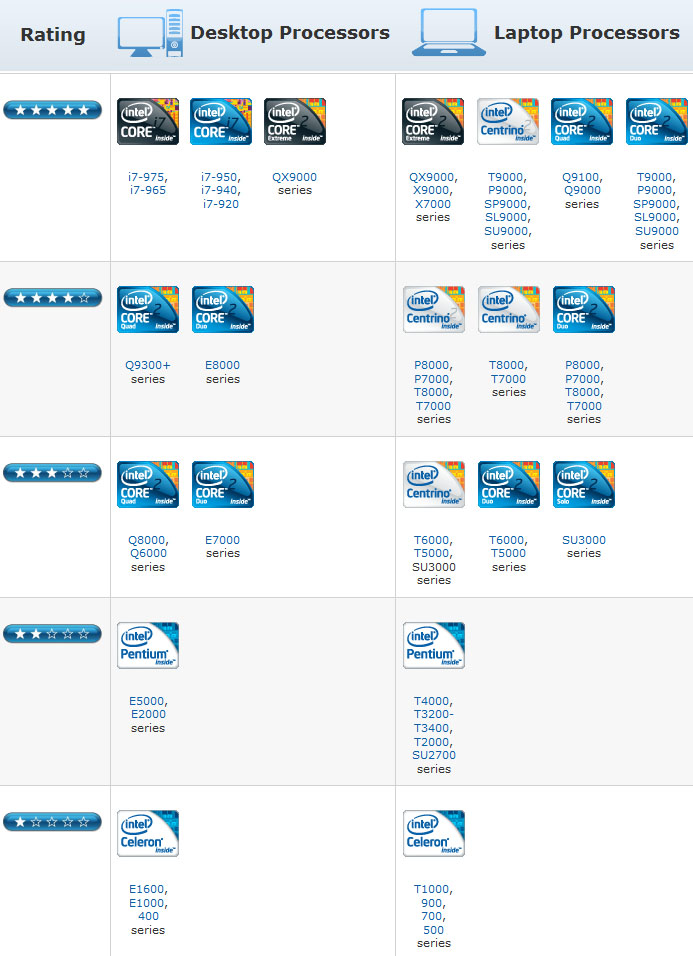Click the Laptop Processors column header

pos(587,32)
